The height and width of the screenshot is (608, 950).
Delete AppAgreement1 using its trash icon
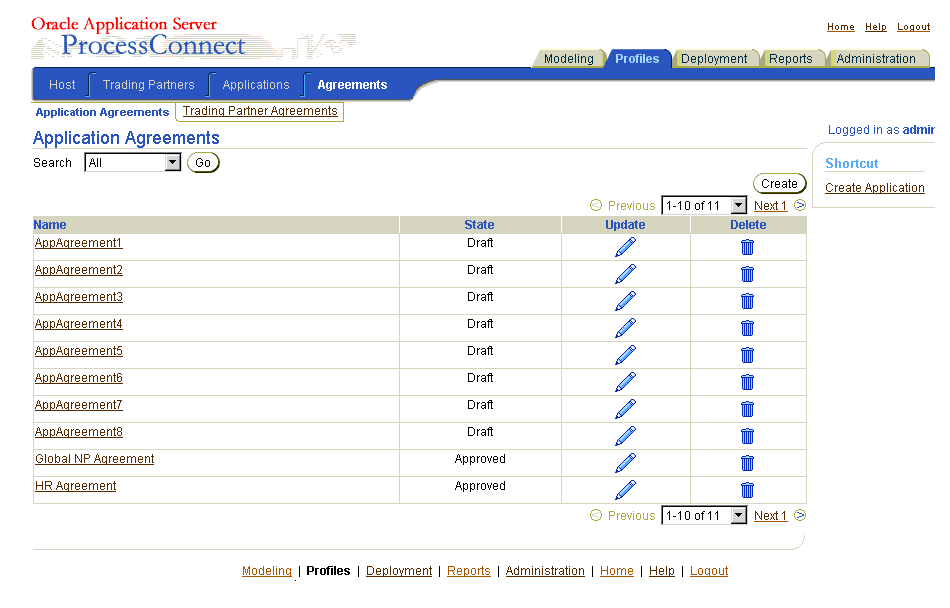click(x=748, y=247)
